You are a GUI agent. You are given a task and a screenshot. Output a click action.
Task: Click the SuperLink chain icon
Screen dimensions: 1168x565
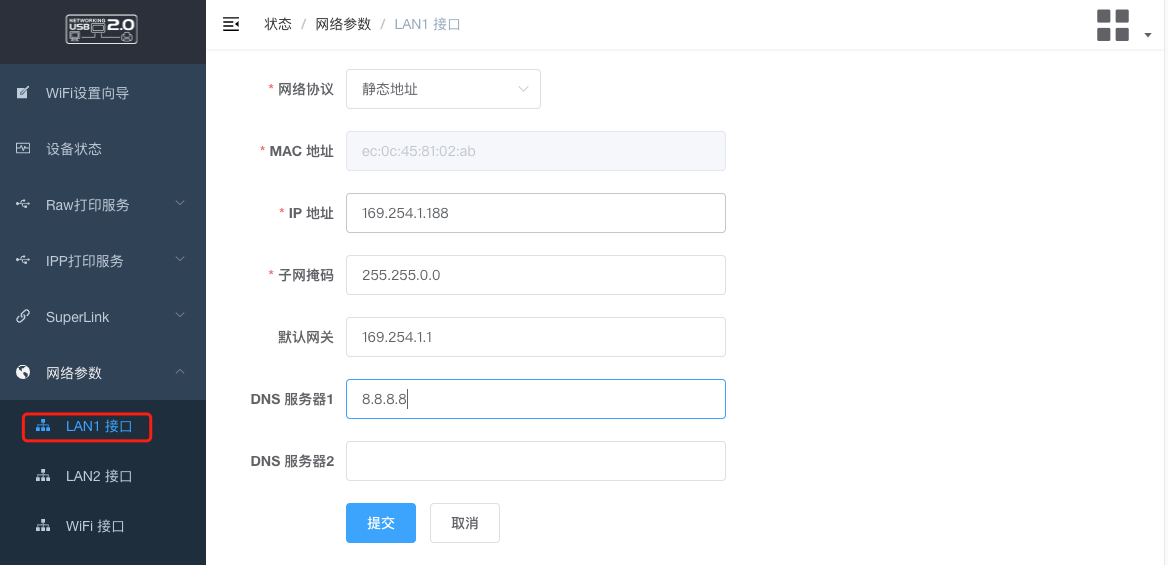23,317
